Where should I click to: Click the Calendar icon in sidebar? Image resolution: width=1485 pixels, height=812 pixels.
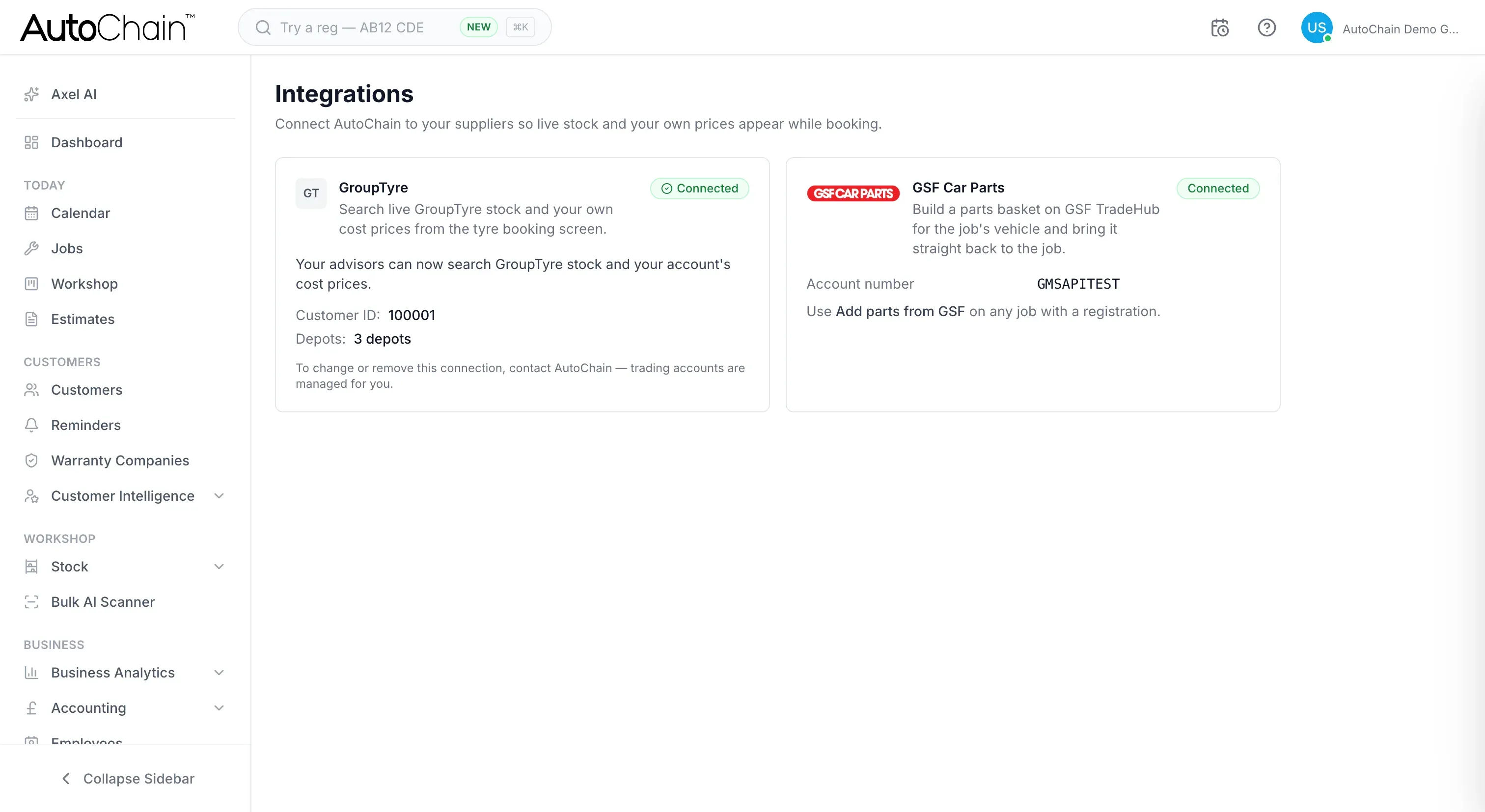[x=31, y=213]
